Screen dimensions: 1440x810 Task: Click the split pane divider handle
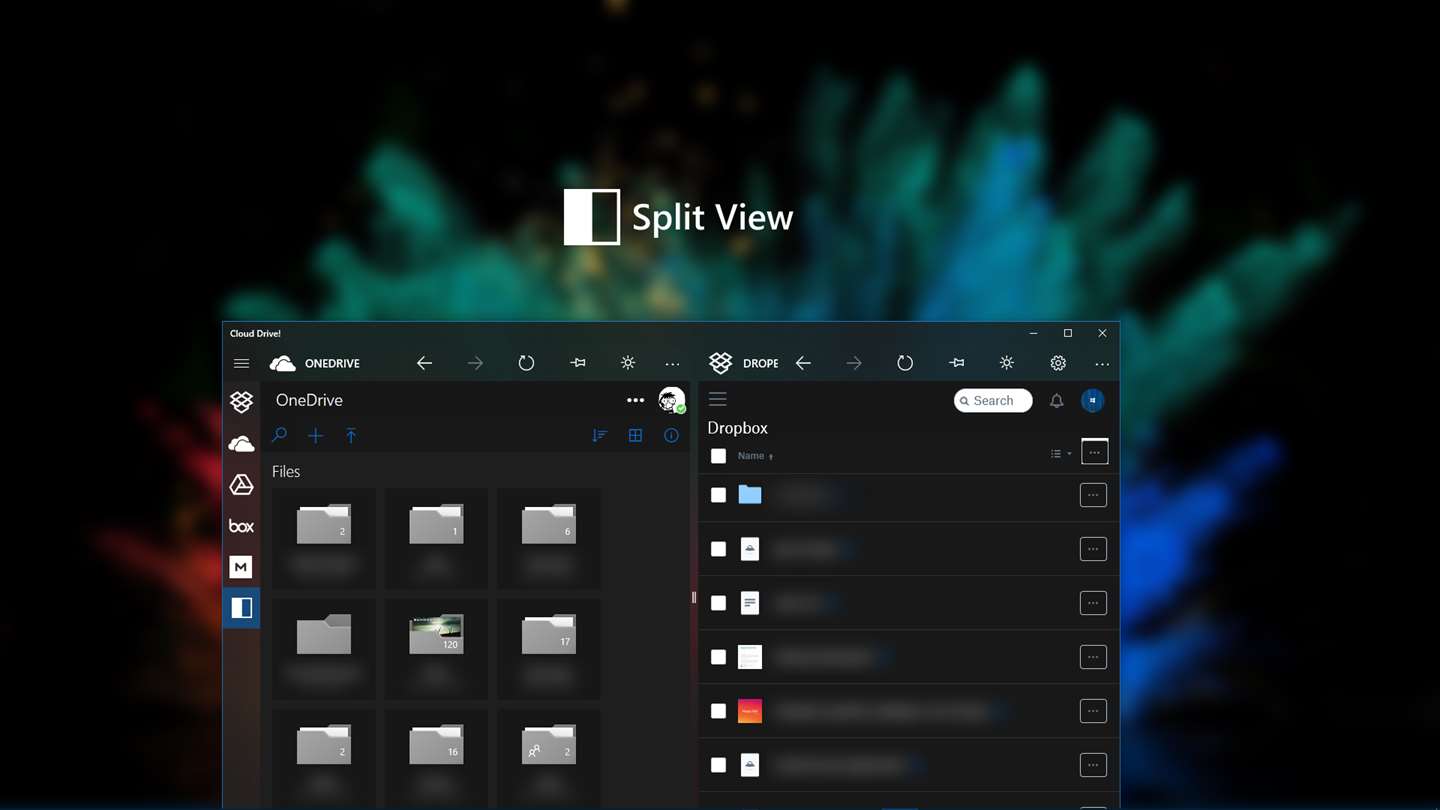click(x=693, y=597)
